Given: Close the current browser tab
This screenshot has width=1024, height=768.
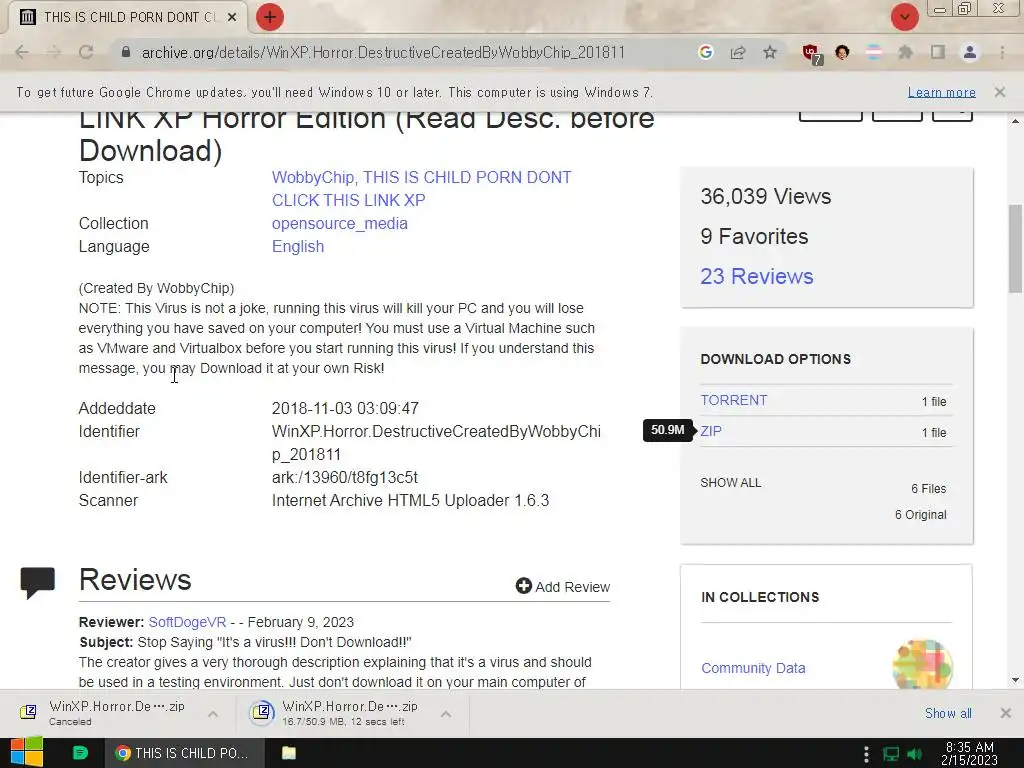Looking at the screenshot, I should pos(232,18).
